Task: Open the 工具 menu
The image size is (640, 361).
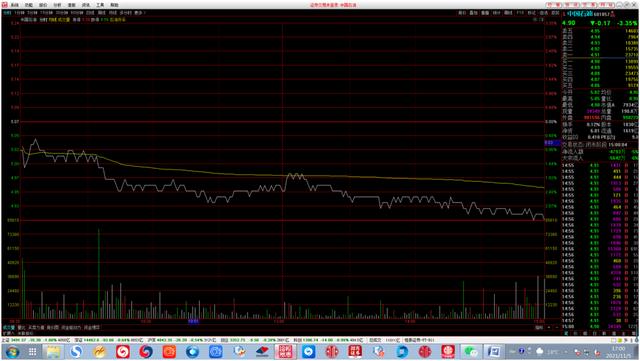Action: tap(100, 5)
